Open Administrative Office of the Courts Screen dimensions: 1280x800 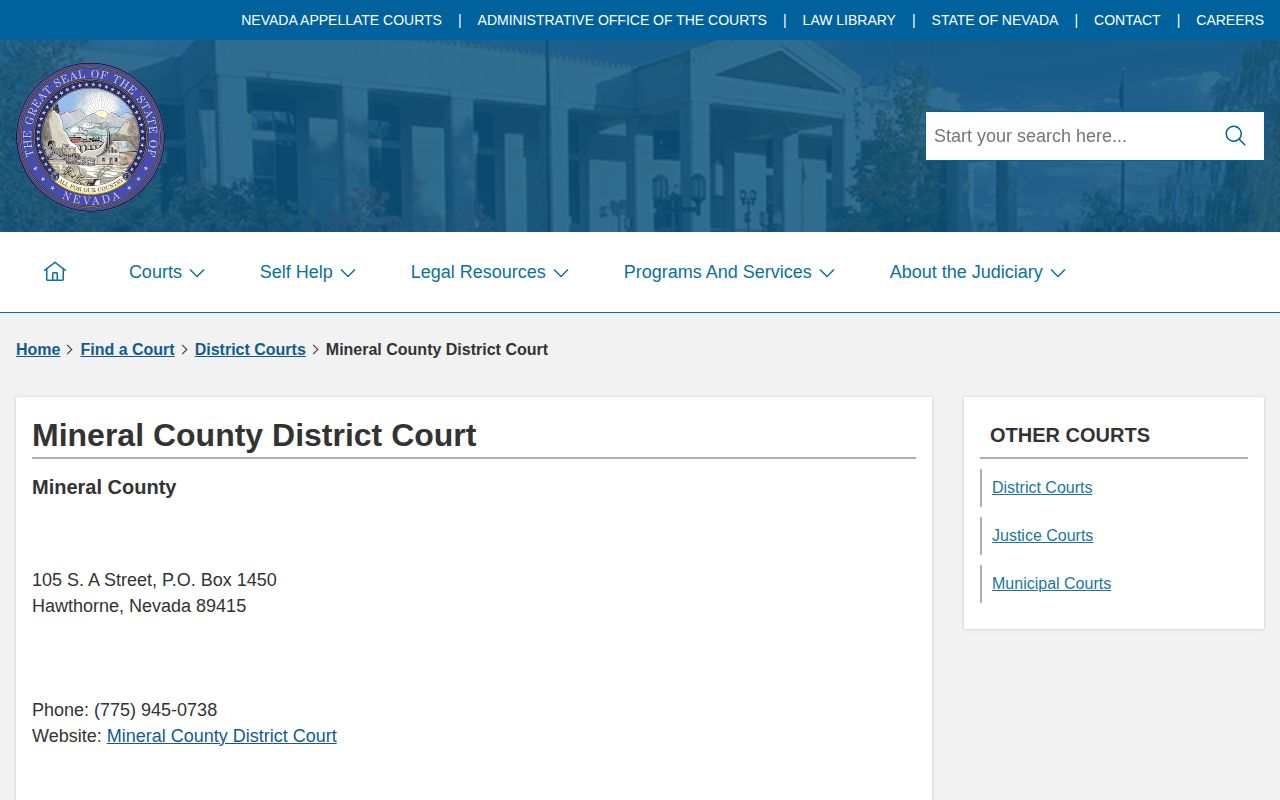click(x=622, y=20)
